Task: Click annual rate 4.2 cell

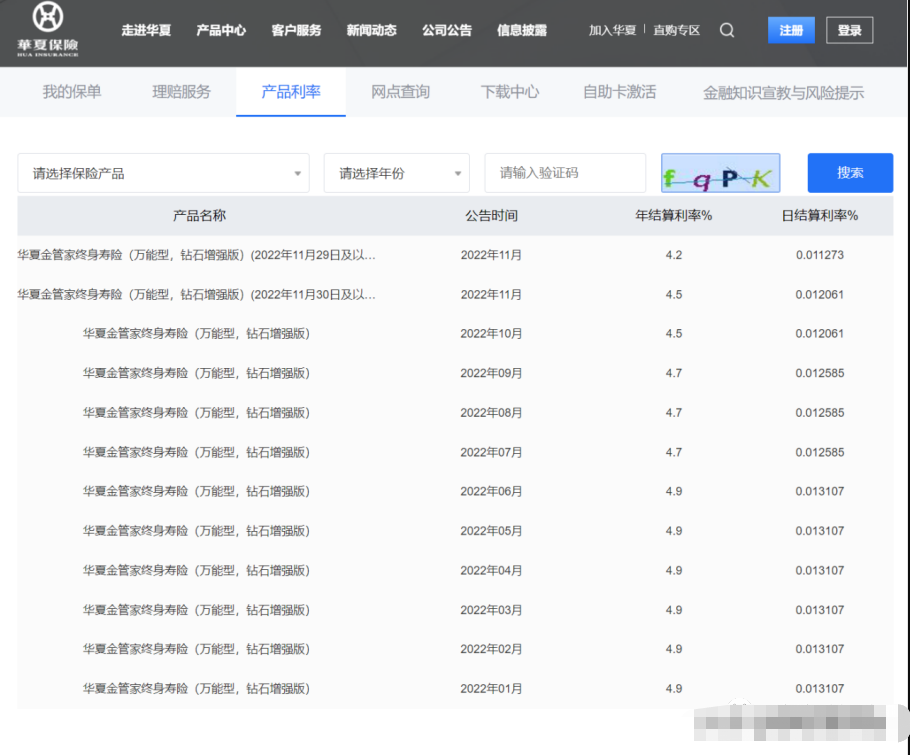Action: 674,255
